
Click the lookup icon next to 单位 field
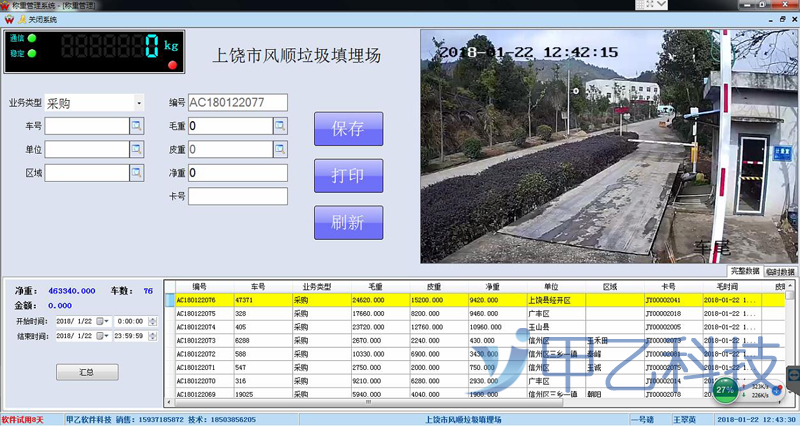tap(136, 149)
